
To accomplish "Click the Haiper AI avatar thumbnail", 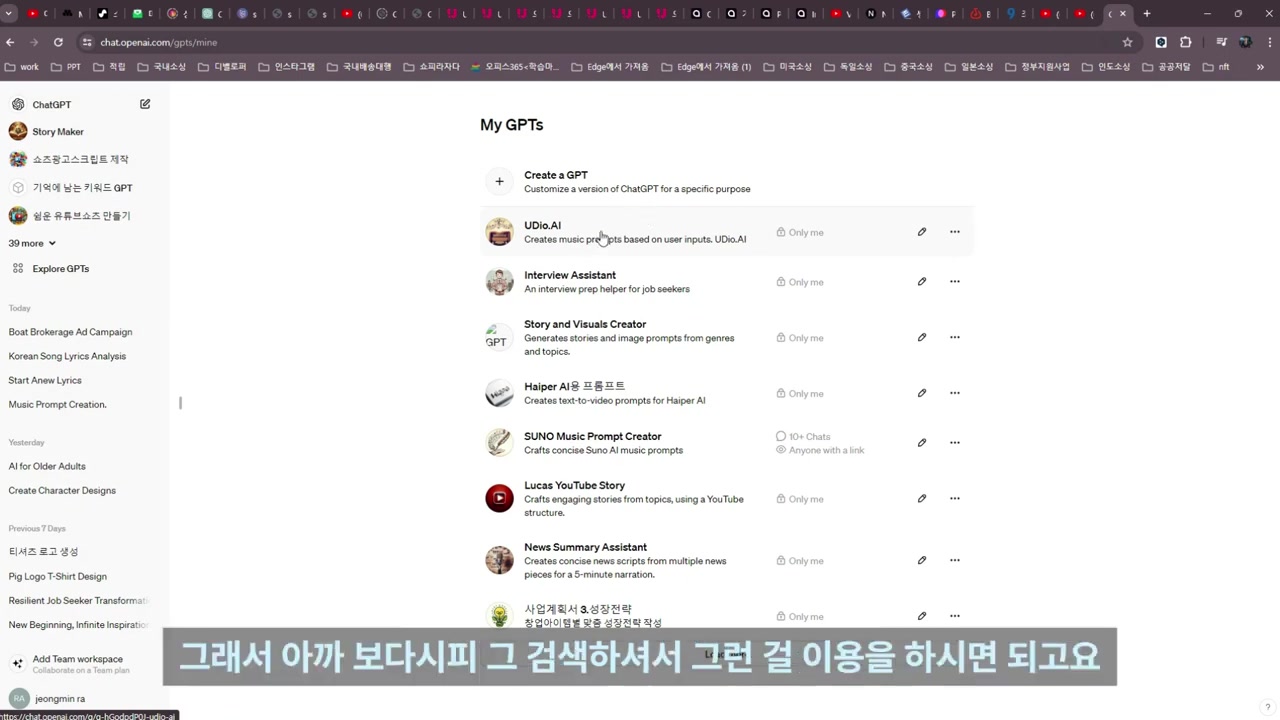I will 499,393.
